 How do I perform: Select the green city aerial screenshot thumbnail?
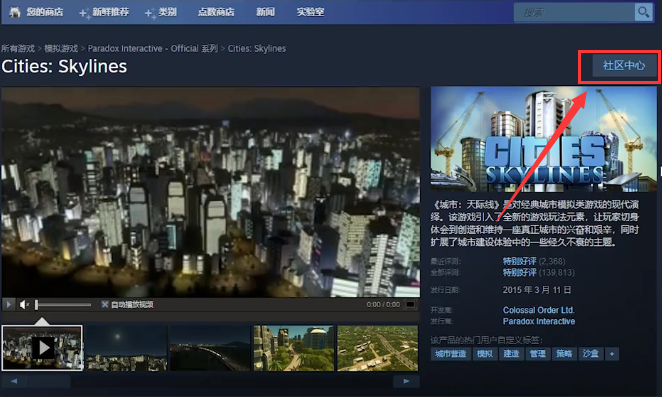[x=377, y=348]
